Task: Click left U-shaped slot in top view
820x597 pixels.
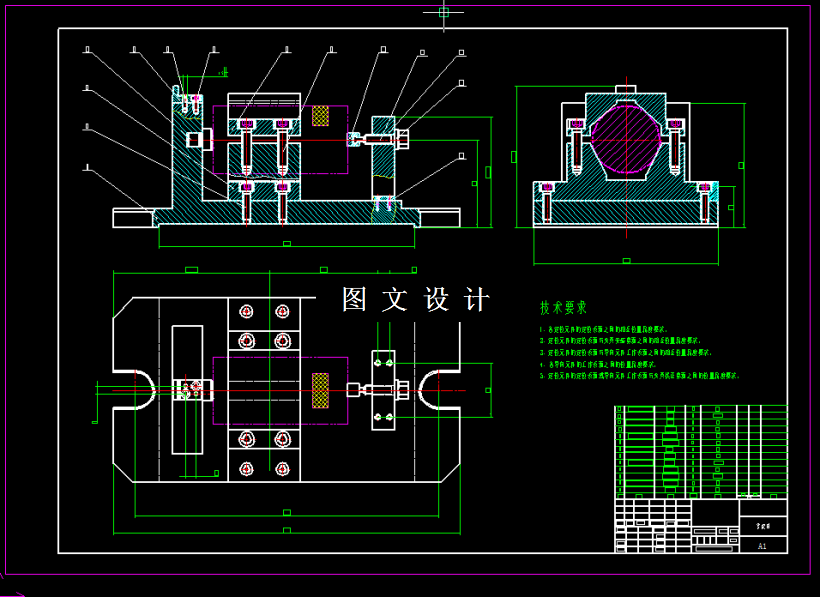Action: pyautogui.click(x=135, y=390)
